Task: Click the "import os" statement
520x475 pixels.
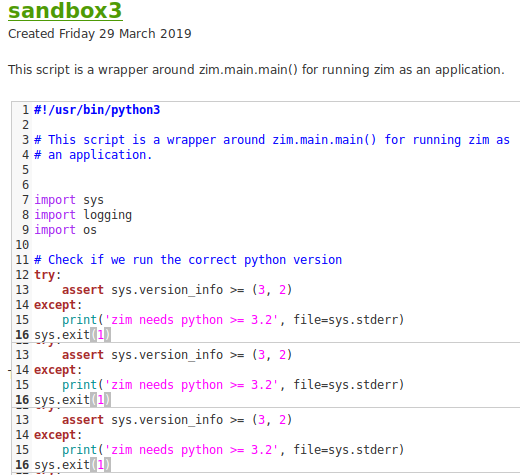Action: (x=65, y=230)
